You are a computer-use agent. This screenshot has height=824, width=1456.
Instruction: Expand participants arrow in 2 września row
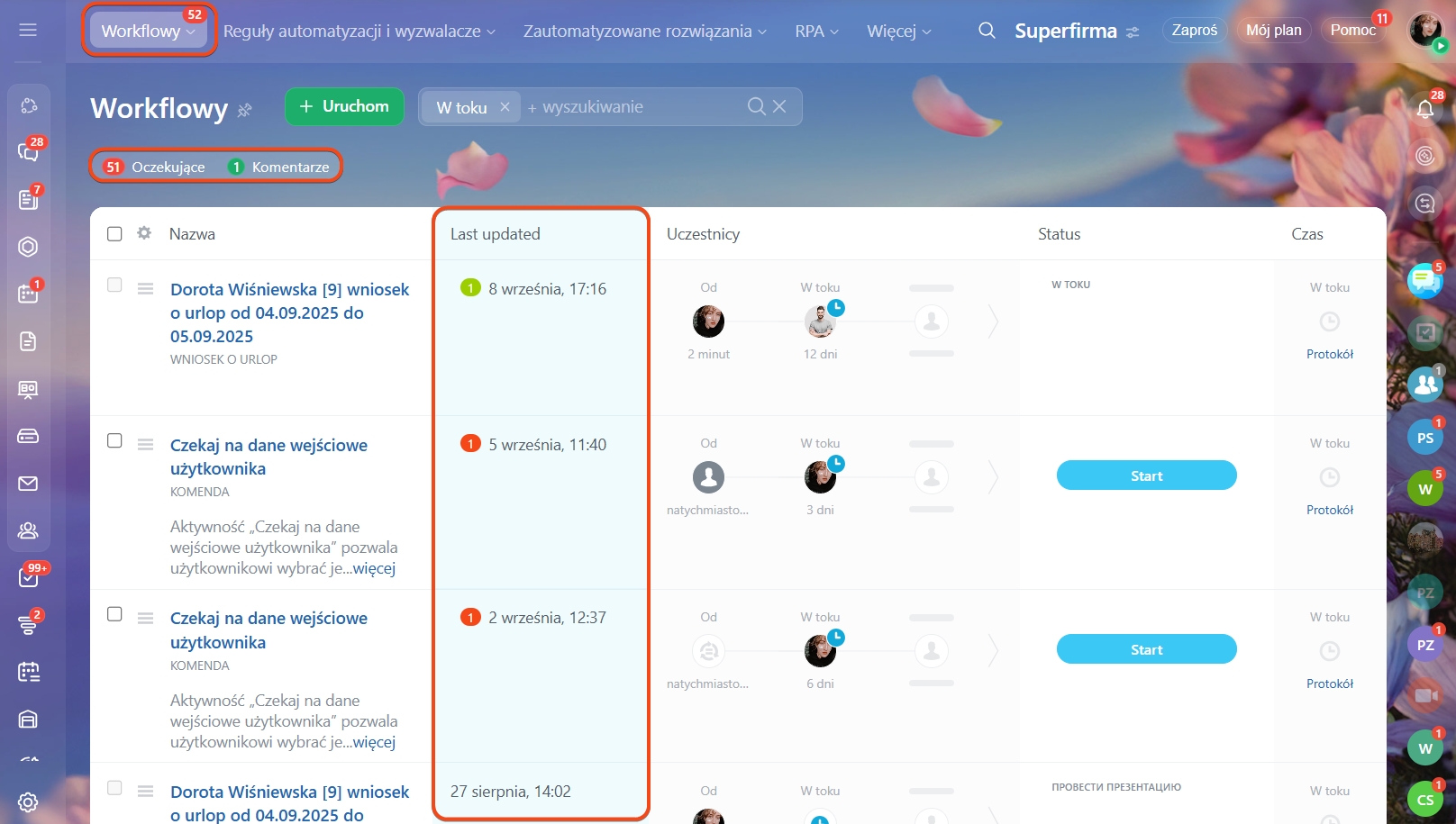(993, 650)
